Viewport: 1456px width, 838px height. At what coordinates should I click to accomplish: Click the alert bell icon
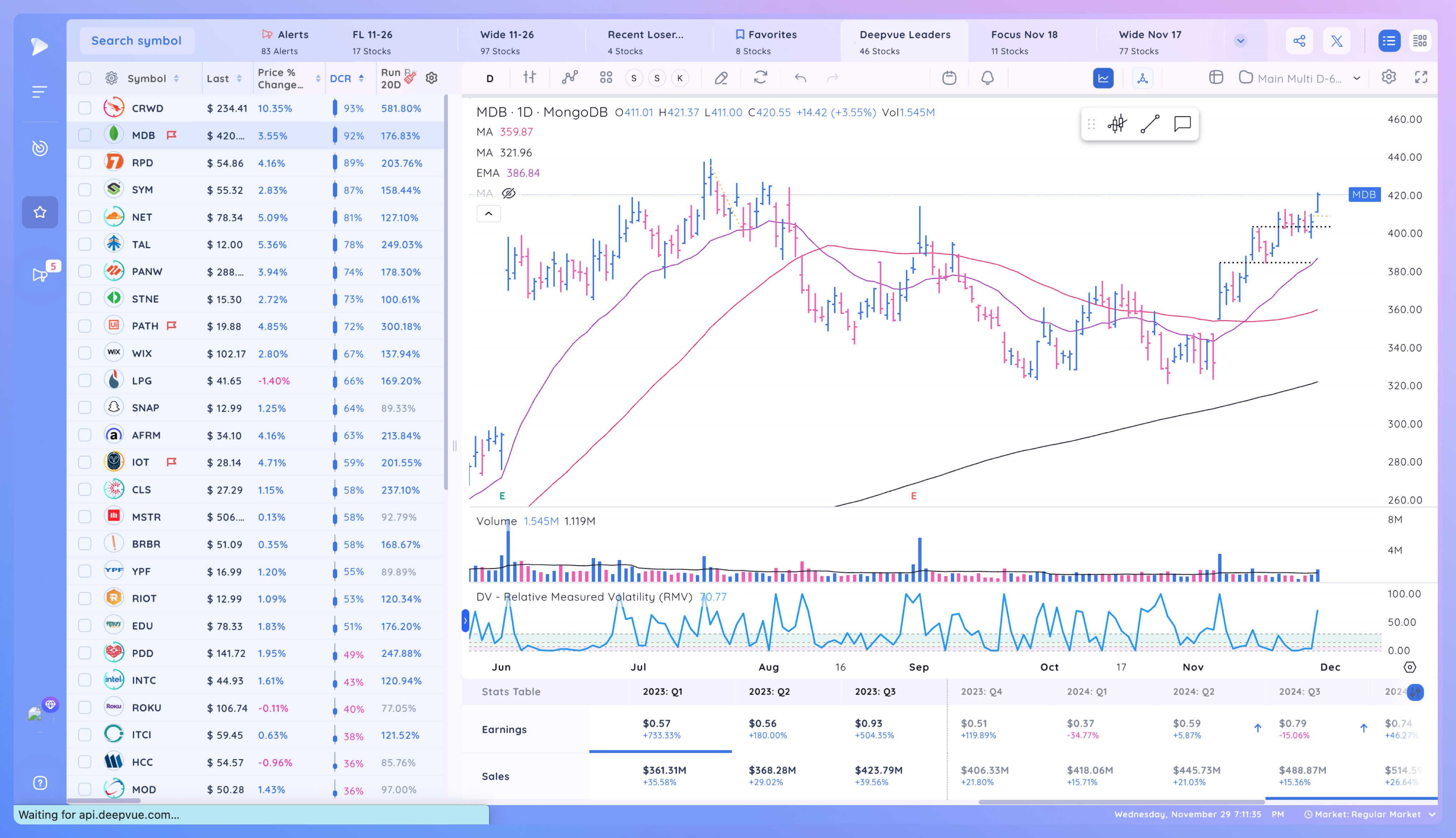pyautogui.click(x=988, y=78)
